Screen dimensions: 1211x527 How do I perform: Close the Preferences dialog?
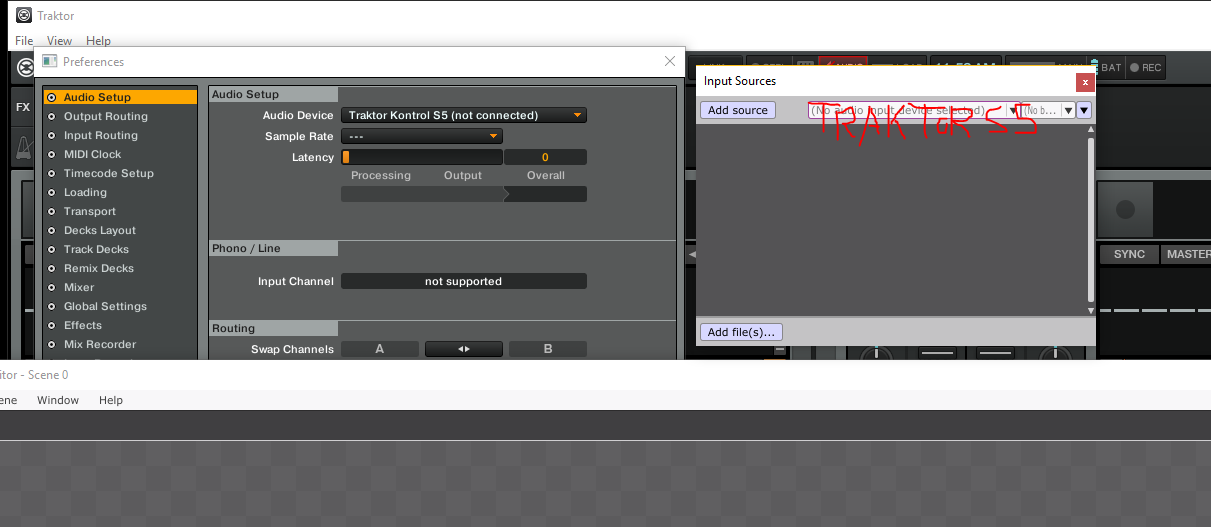(x=670, y=61)
